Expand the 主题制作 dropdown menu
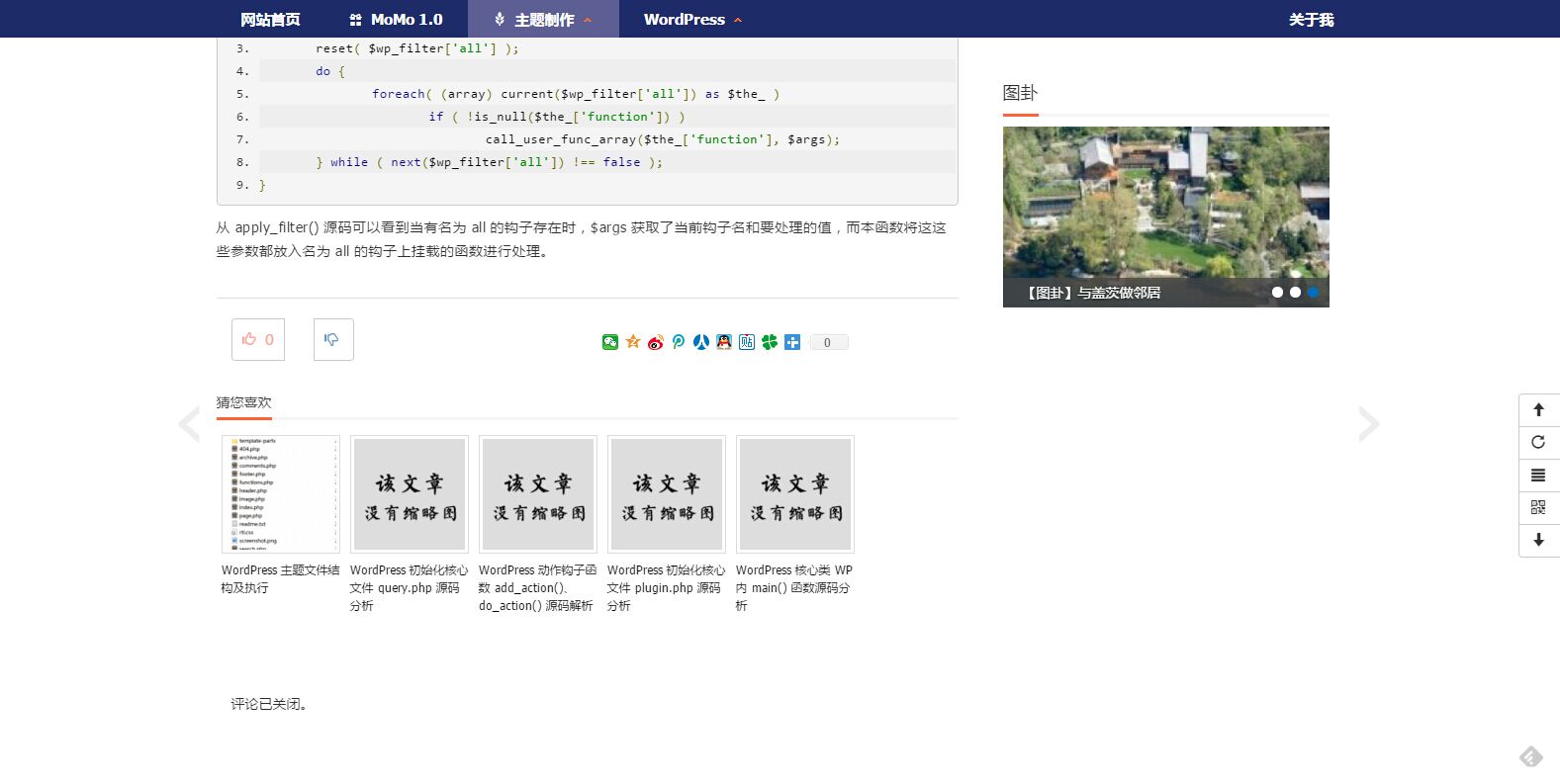 [x=543, y=20]
